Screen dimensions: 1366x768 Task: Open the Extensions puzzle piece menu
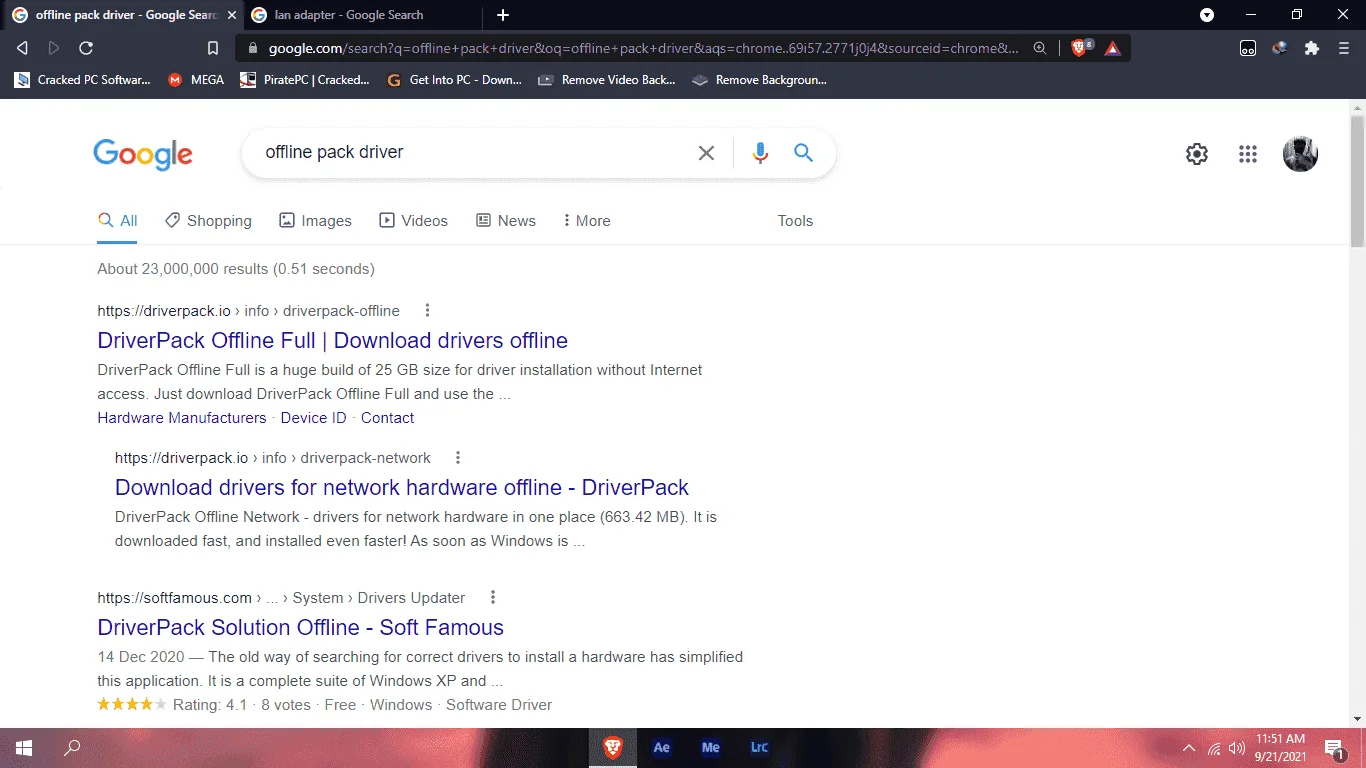click(1312, 48)
